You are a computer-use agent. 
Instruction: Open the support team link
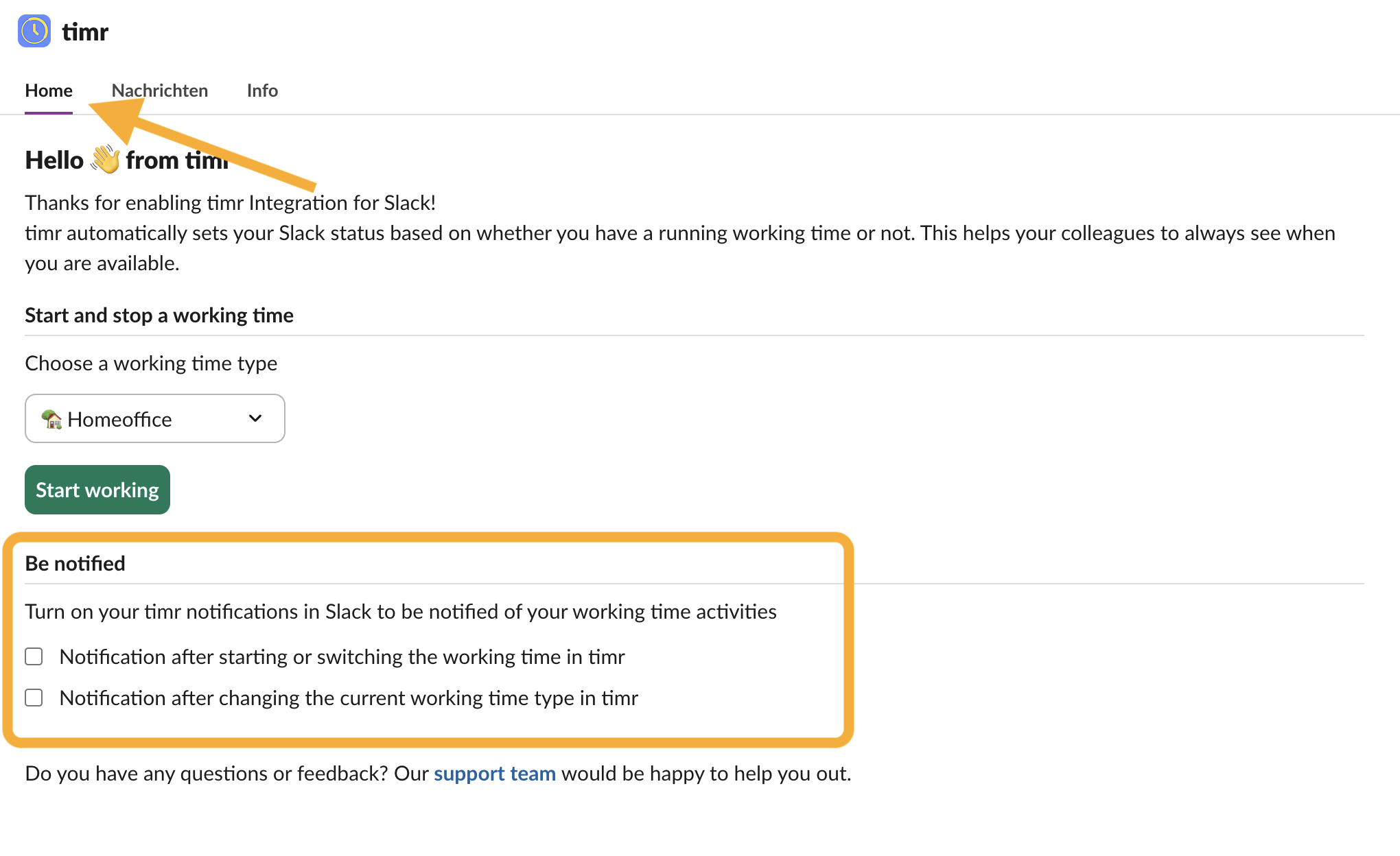click(x=495, y=774)
